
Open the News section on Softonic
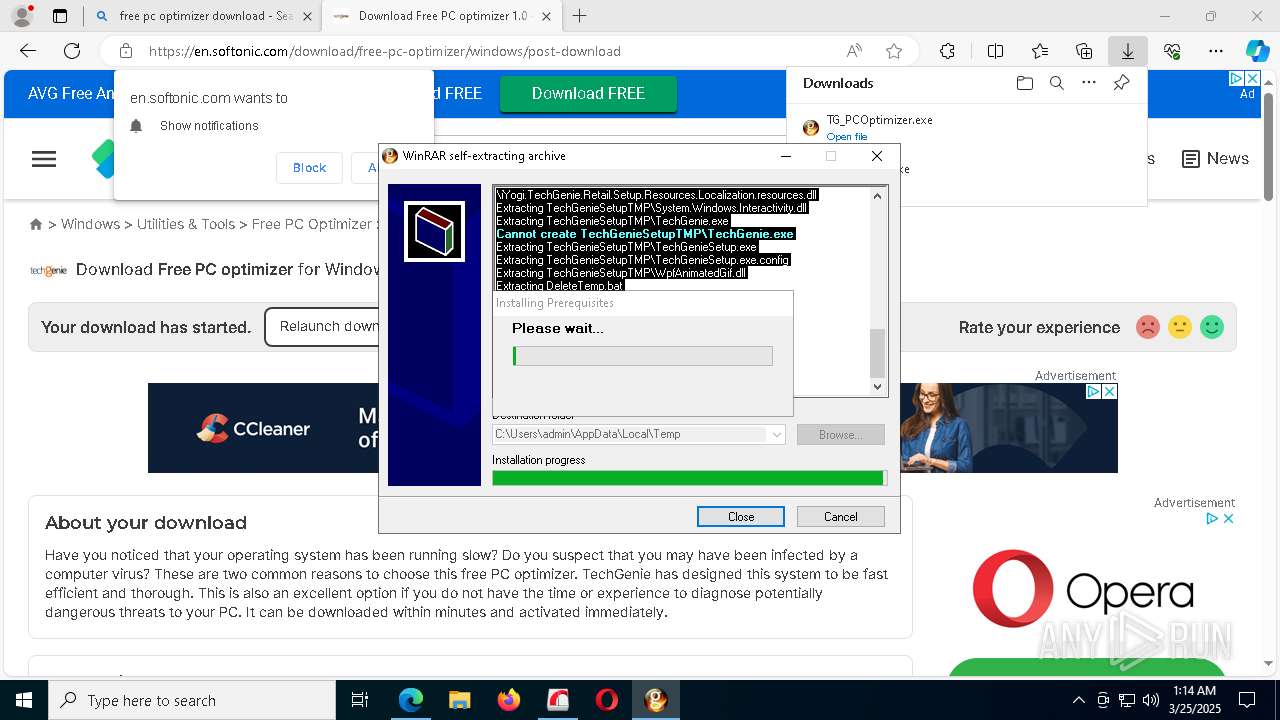point(1215,158)
